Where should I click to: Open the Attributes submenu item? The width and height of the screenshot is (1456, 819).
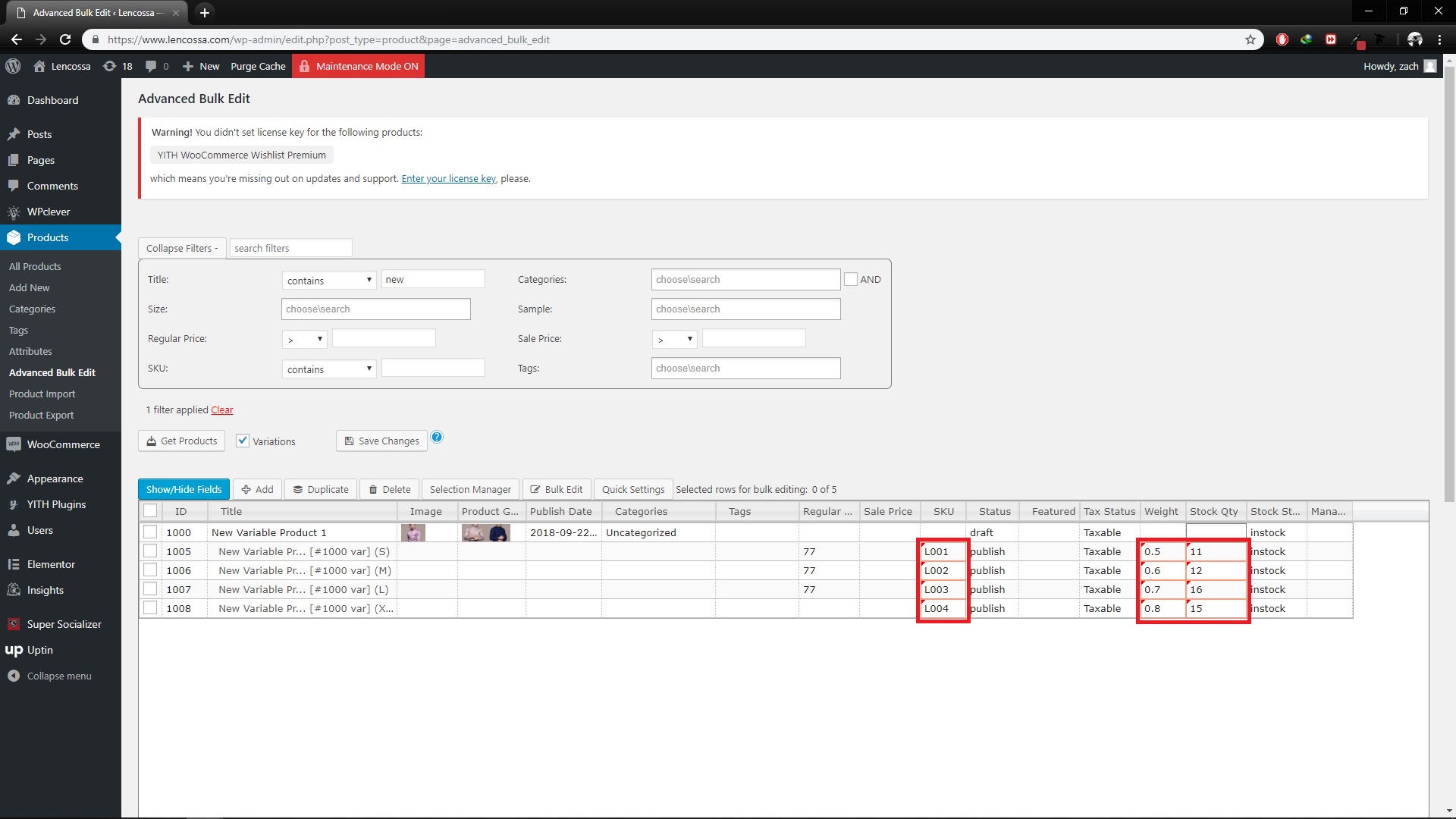(x=30, y=351)
